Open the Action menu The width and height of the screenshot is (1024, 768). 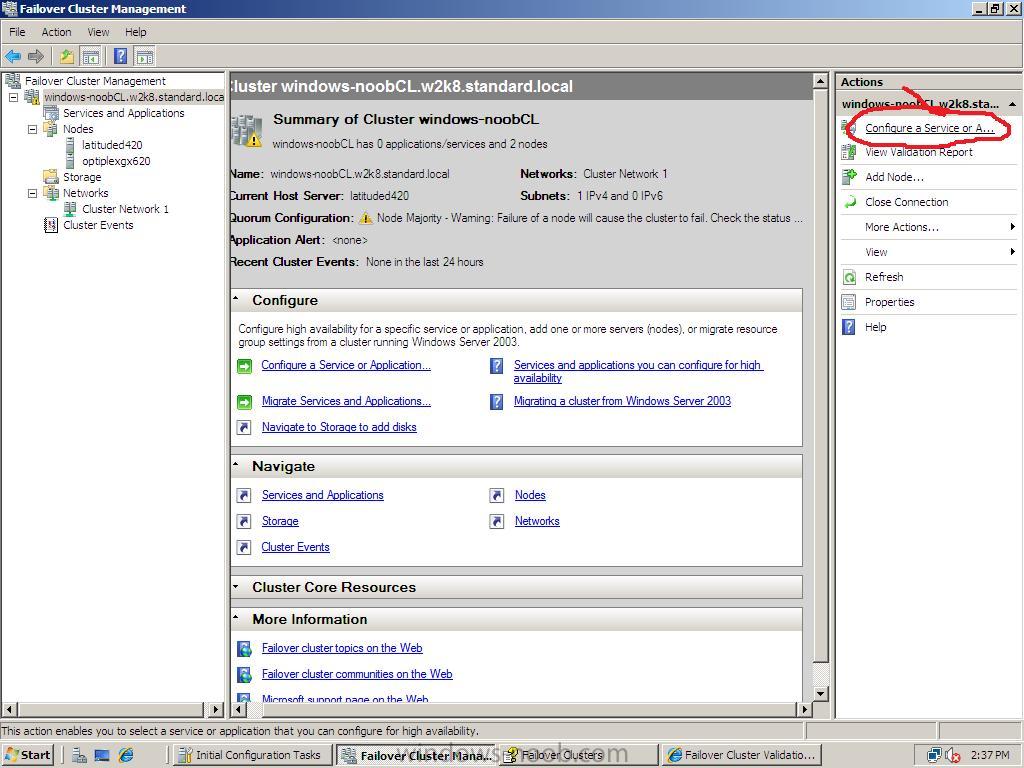pyautogui.click(x=56, y=32)
